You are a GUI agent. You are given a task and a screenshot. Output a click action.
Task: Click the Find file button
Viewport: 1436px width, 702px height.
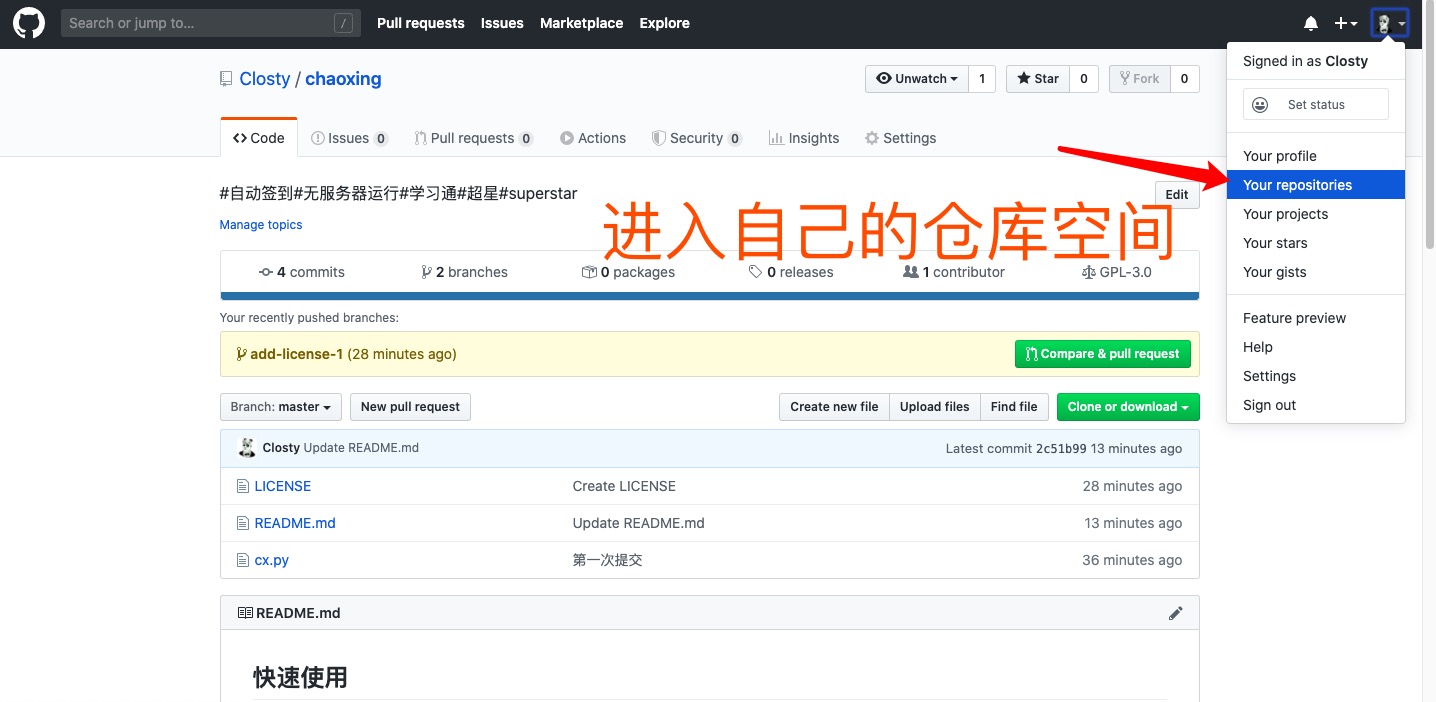pos(1014,407)
